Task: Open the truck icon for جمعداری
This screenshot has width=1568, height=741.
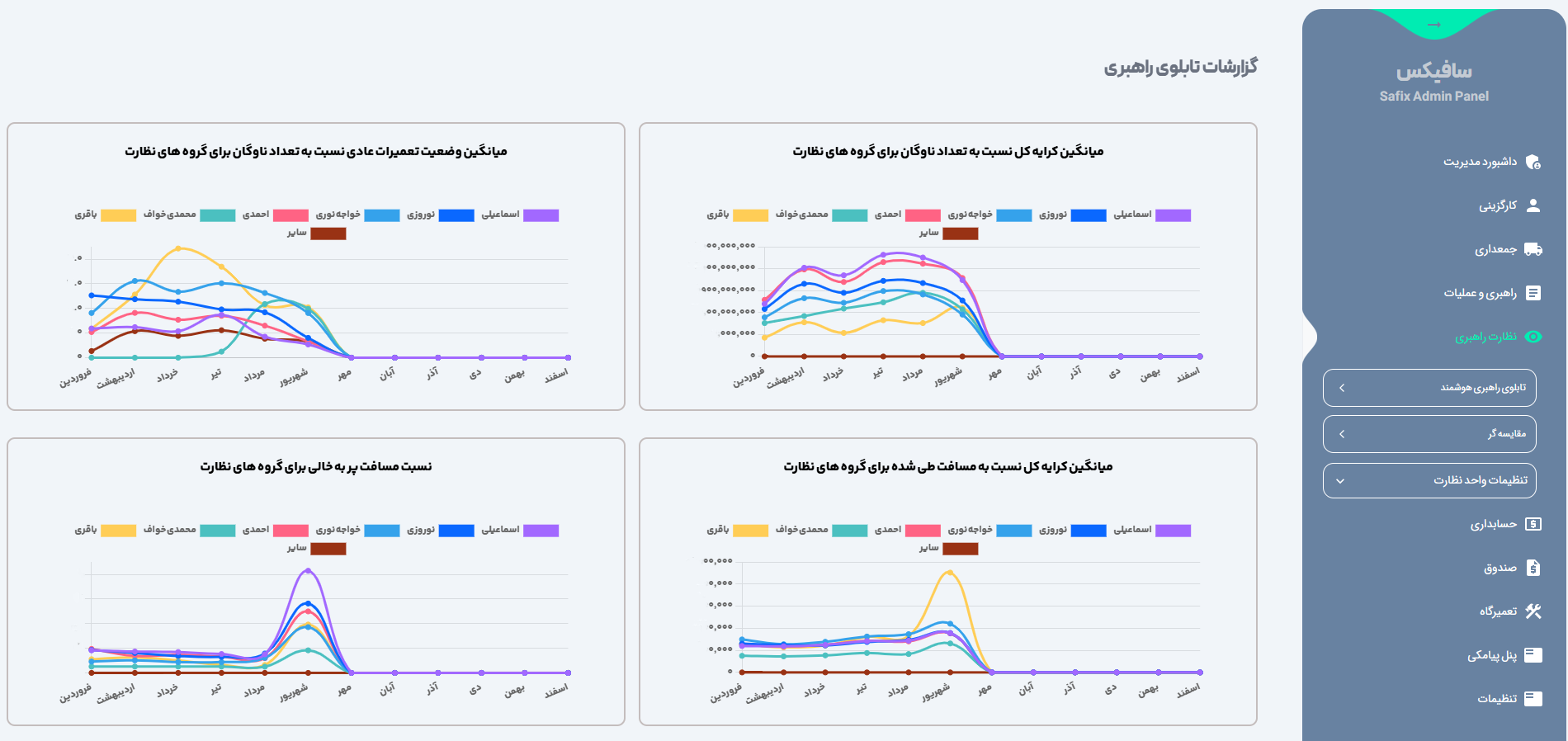Action: (x=1533, y=249)
